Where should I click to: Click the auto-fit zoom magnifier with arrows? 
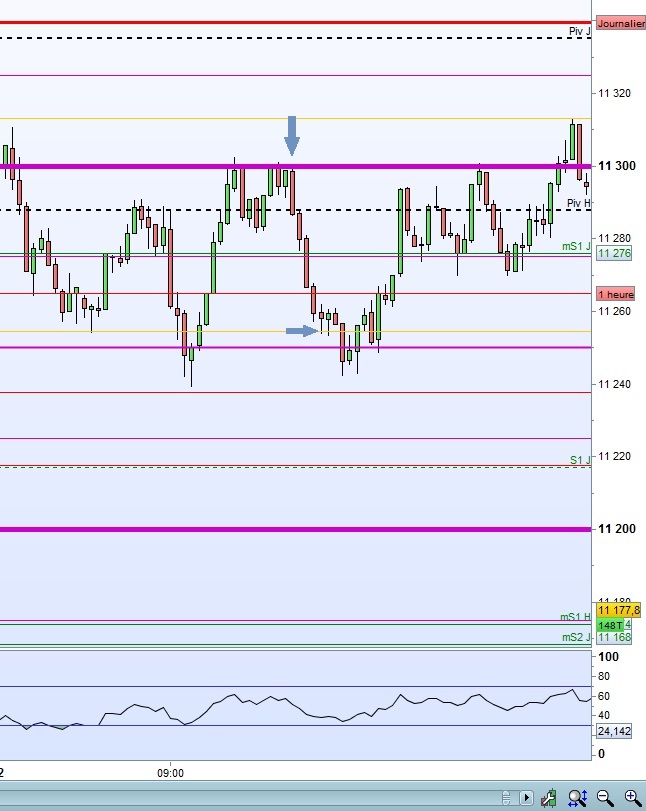coord(577,798)
